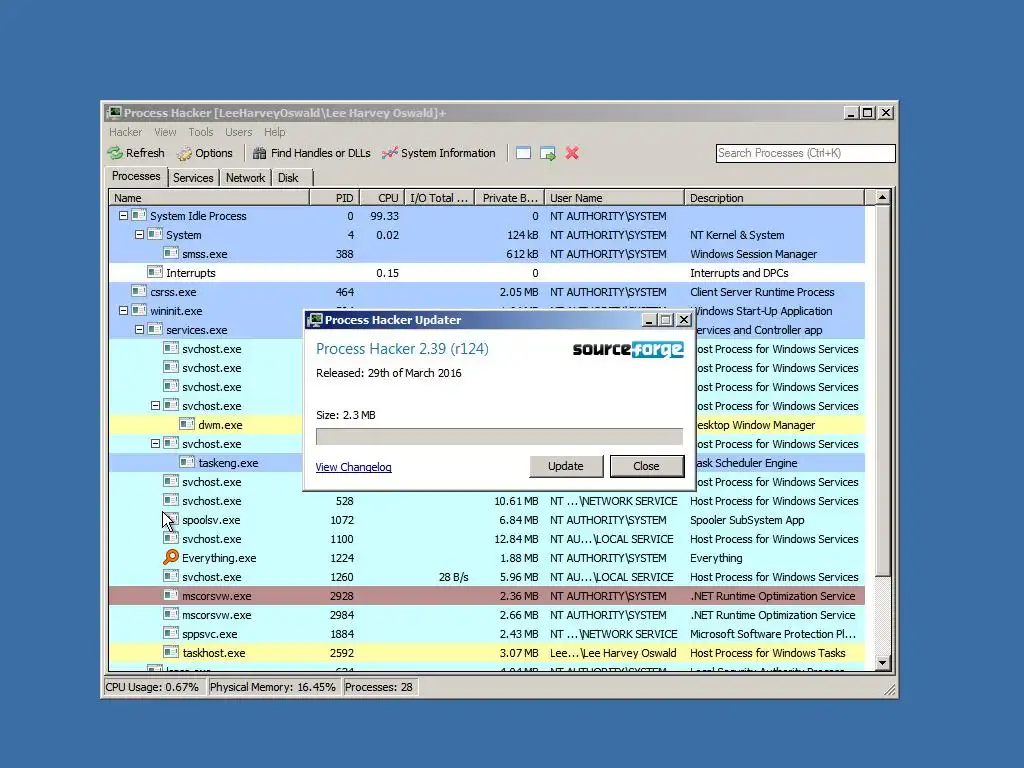Viewport: 1024px width, 768px height.
Task: Switch to the Network tab
Action: pyautogui.click(x=246, y=178)
